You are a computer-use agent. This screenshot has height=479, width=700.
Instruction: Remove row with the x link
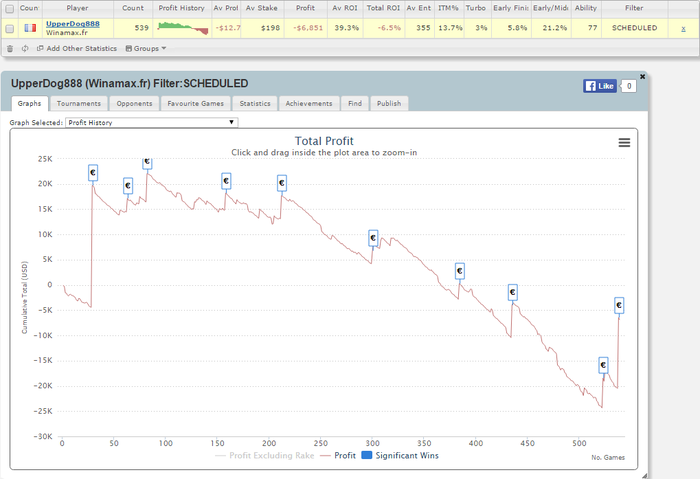point(683,29)
